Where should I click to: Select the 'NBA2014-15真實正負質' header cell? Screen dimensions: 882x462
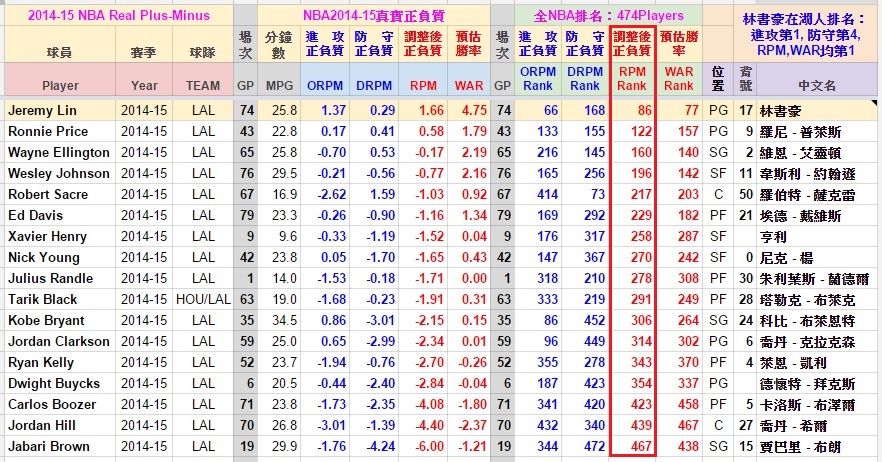(374, 15)
